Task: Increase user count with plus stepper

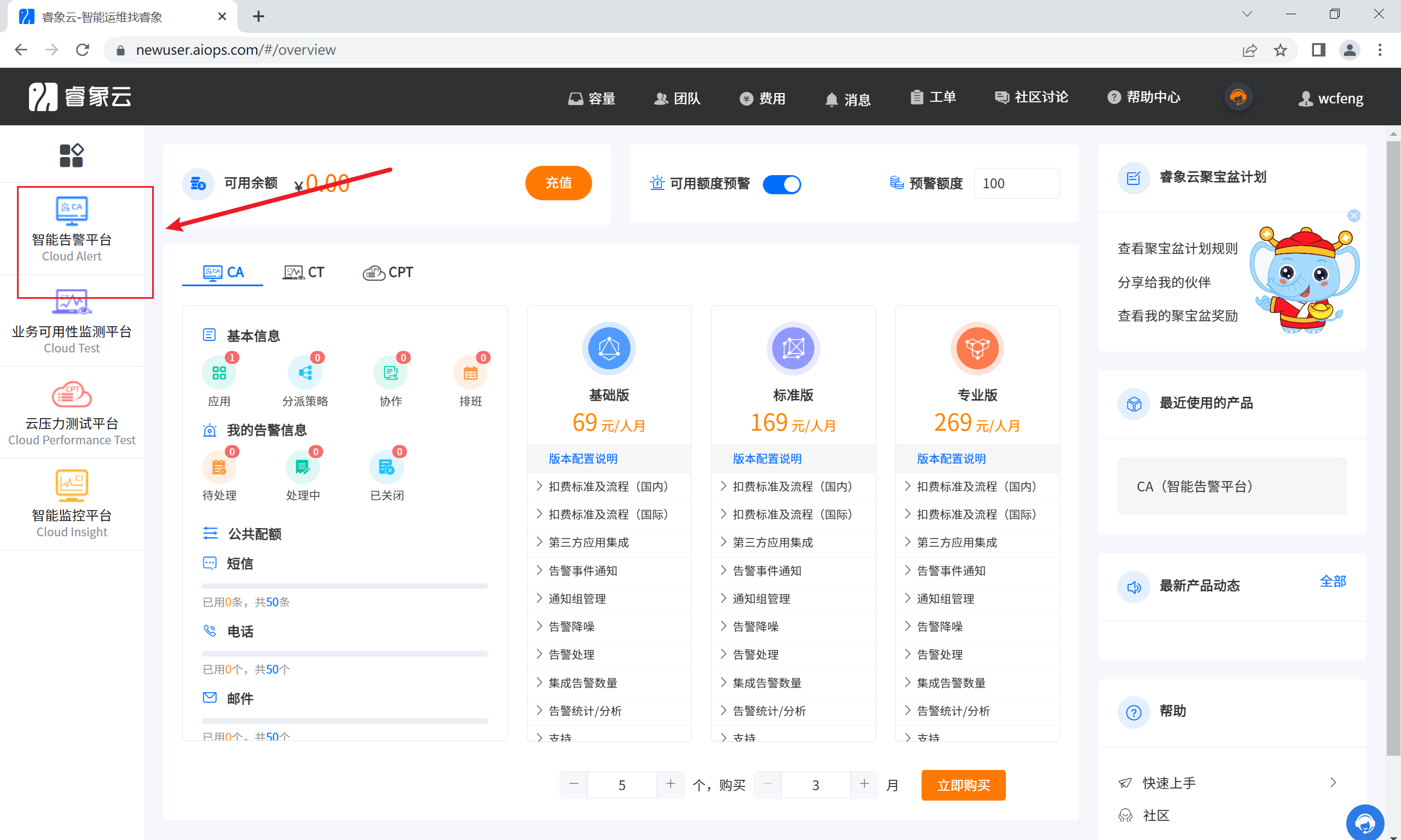Action: [x=670, y=785]
